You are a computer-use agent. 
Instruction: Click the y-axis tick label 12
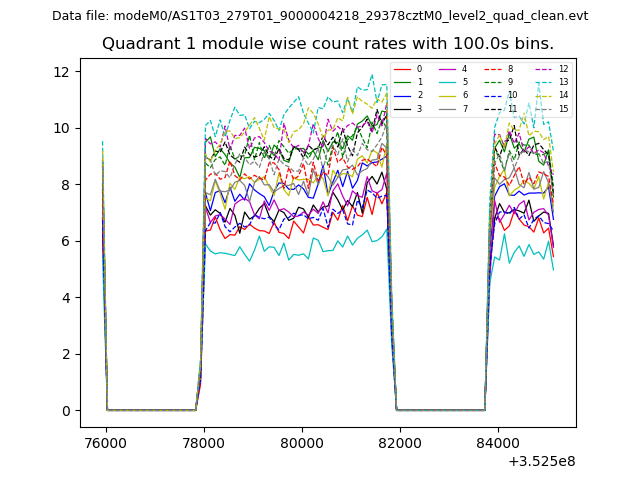pyautogui.click(x=64, y=72)
